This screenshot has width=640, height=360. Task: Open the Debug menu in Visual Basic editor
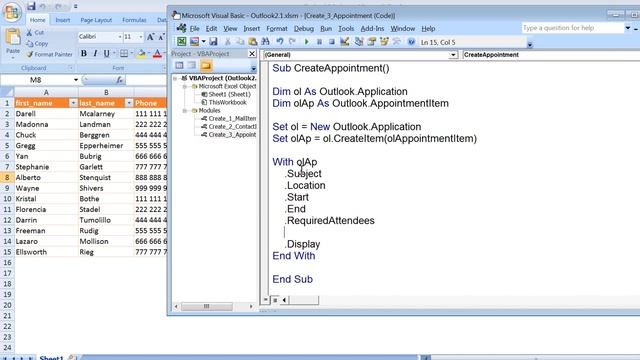pos(304,29)
